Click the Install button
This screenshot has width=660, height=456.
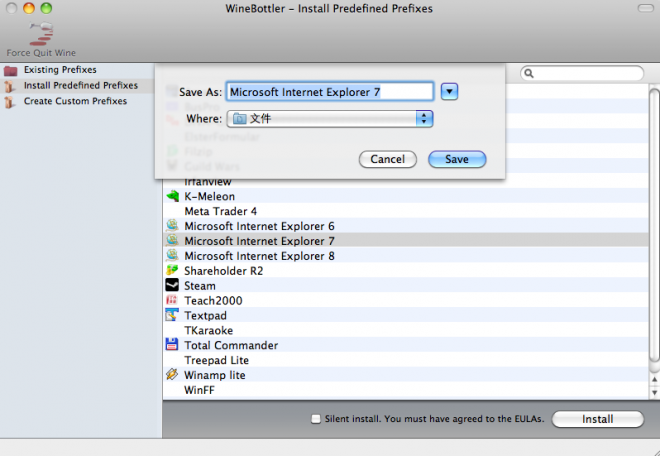(x=597, y=419)
